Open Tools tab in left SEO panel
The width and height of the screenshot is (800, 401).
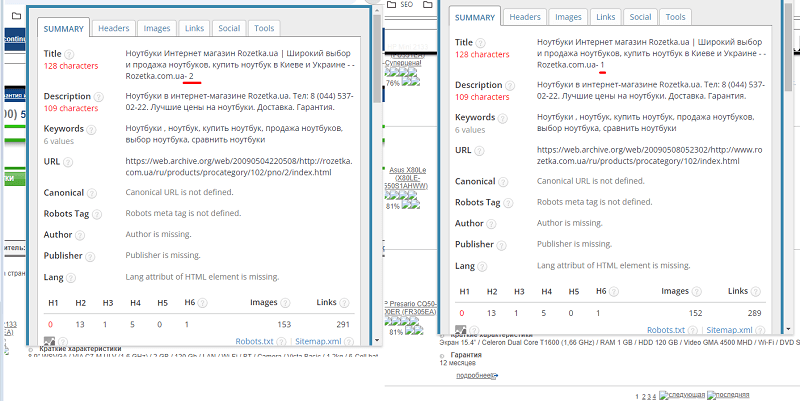coord(264,29)
